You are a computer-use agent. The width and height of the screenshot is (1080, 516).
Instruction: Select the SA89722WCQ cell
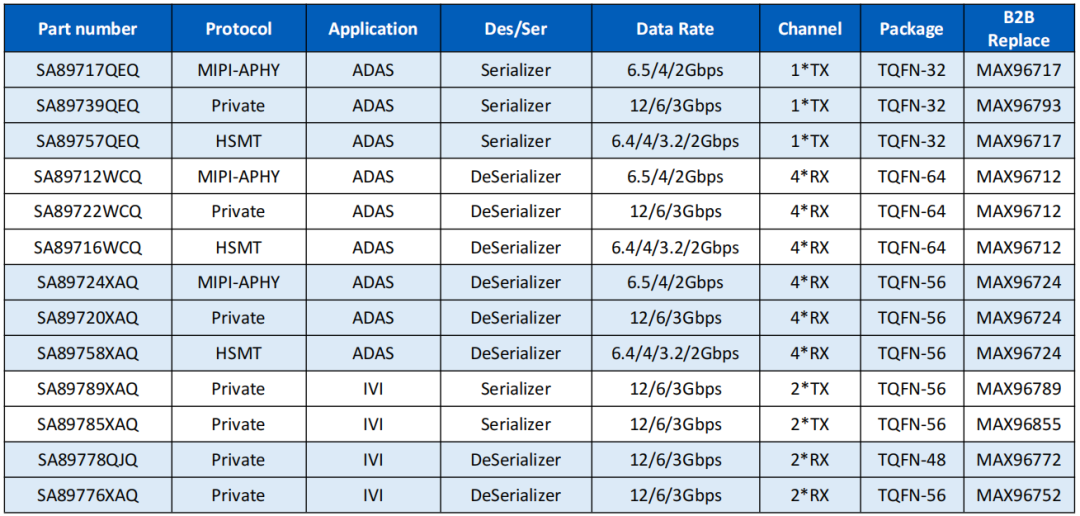tap(88, 211)
